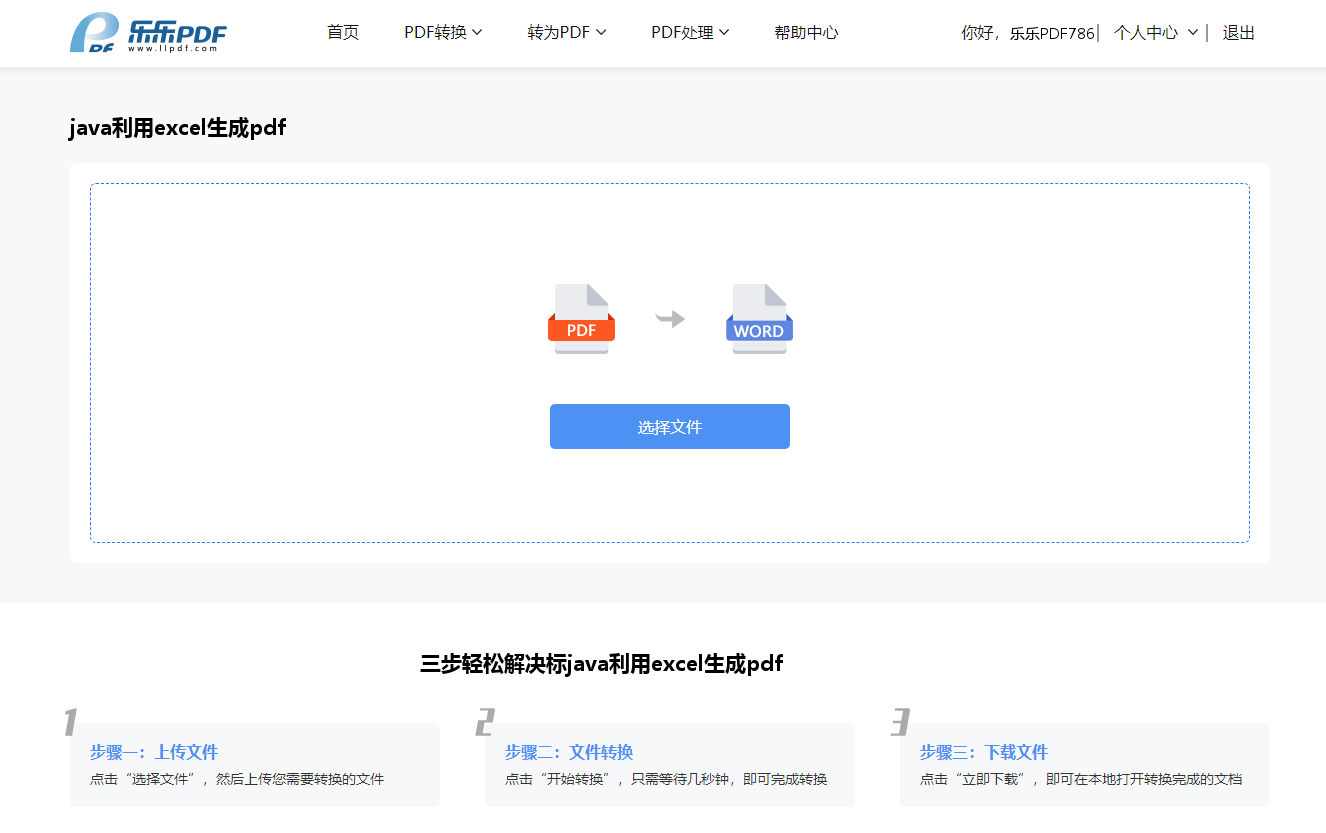
Task: Click the username 乐乐PDF786
Action: (1052, 33)
